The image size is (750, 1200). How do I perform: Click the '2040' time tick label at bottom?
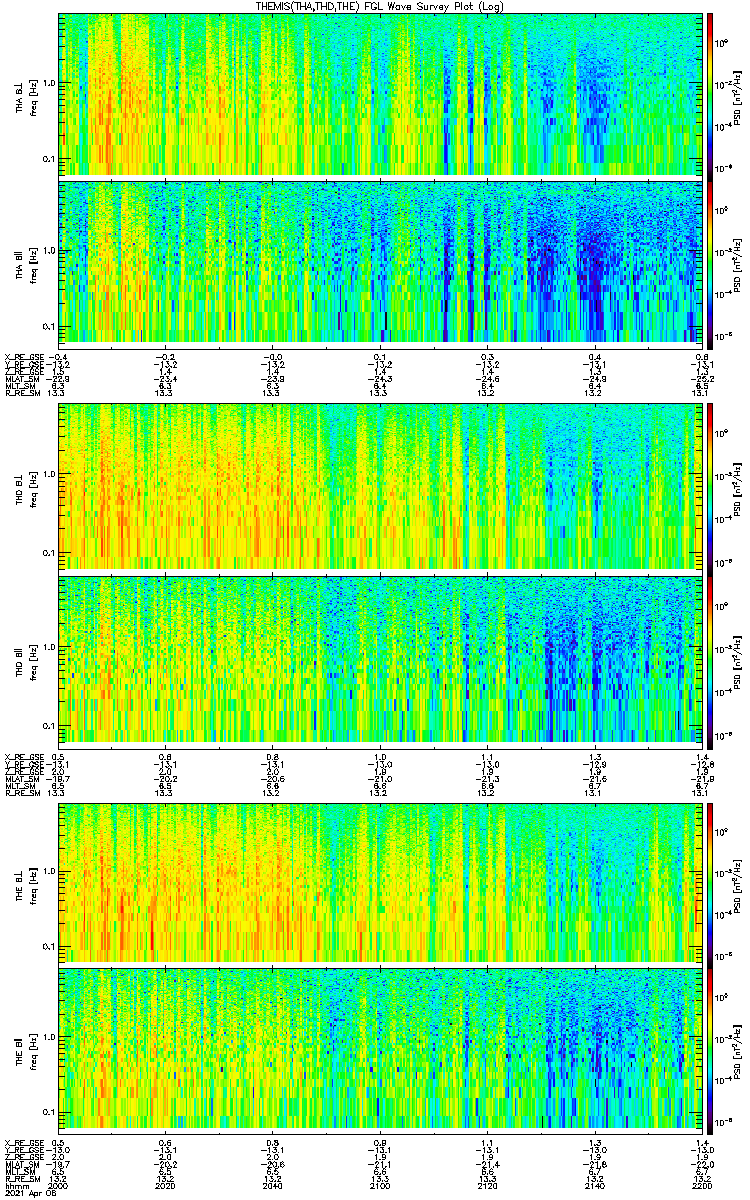pos(273,1185)
